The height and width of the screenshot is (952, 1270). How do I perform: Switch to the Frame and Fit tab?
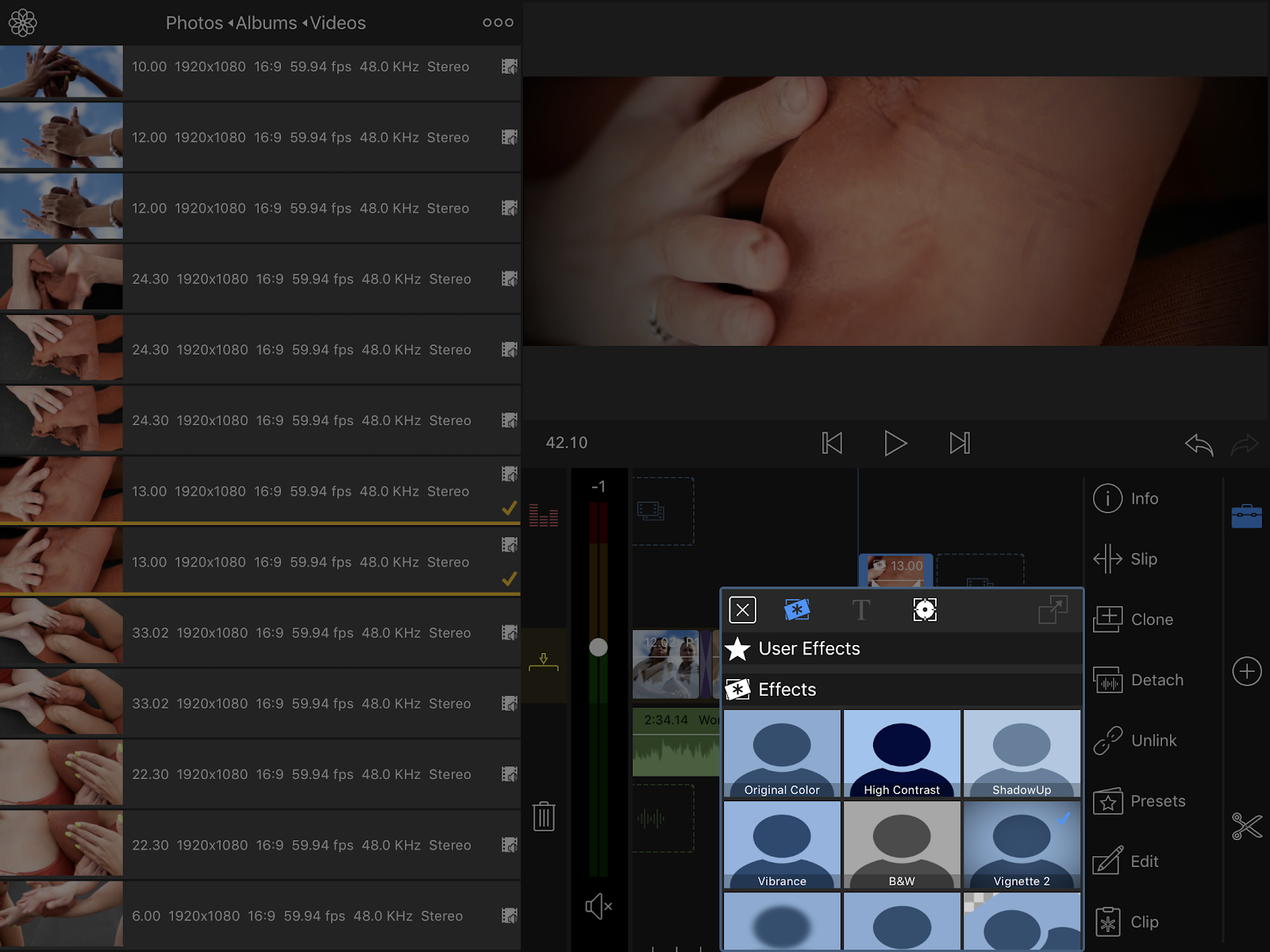coord(925,609)
